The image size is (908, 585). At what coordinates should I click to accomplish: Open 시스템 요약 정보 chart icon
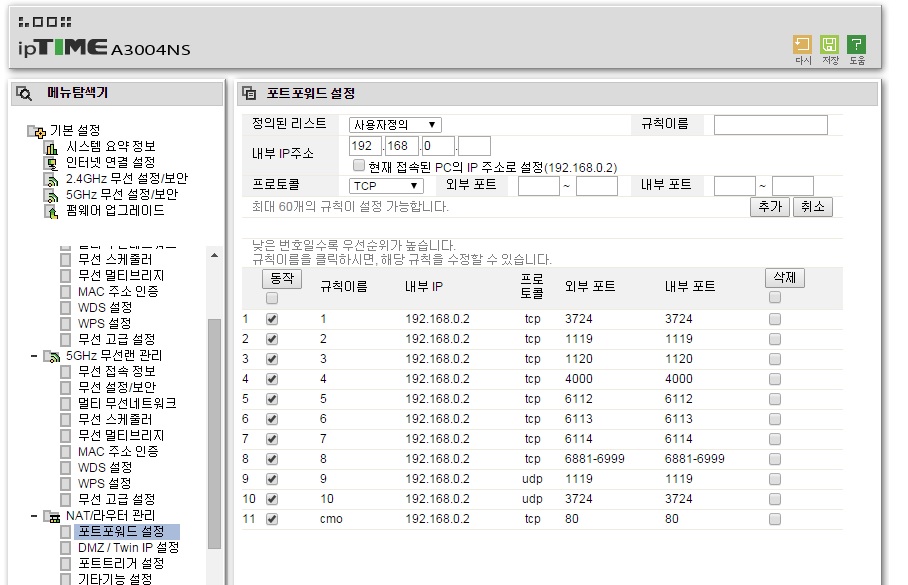pyautogui.click(x=52, y=148)
